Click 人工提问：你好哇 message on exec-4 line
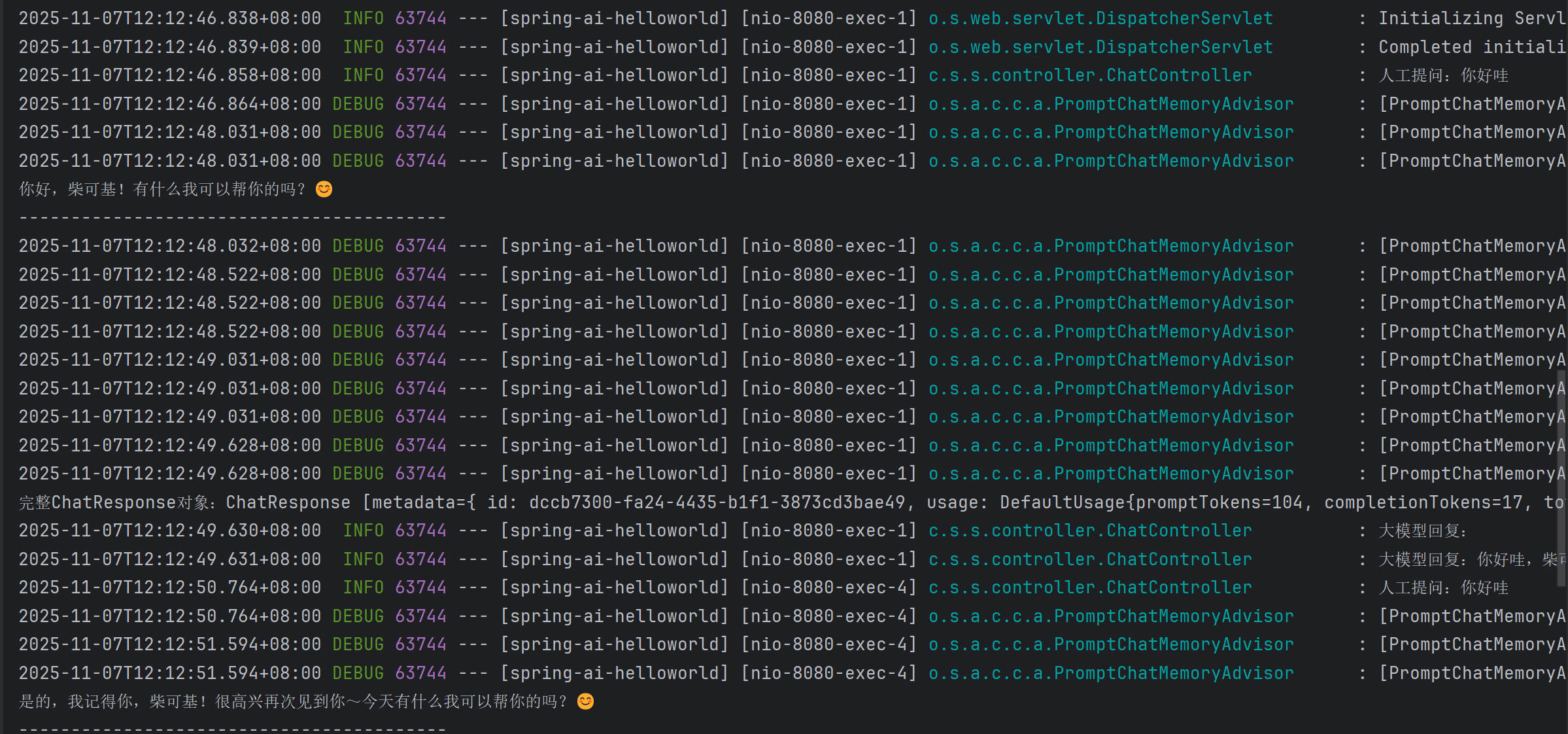Screen dimensions: 1568x734 click(1443, 587)
